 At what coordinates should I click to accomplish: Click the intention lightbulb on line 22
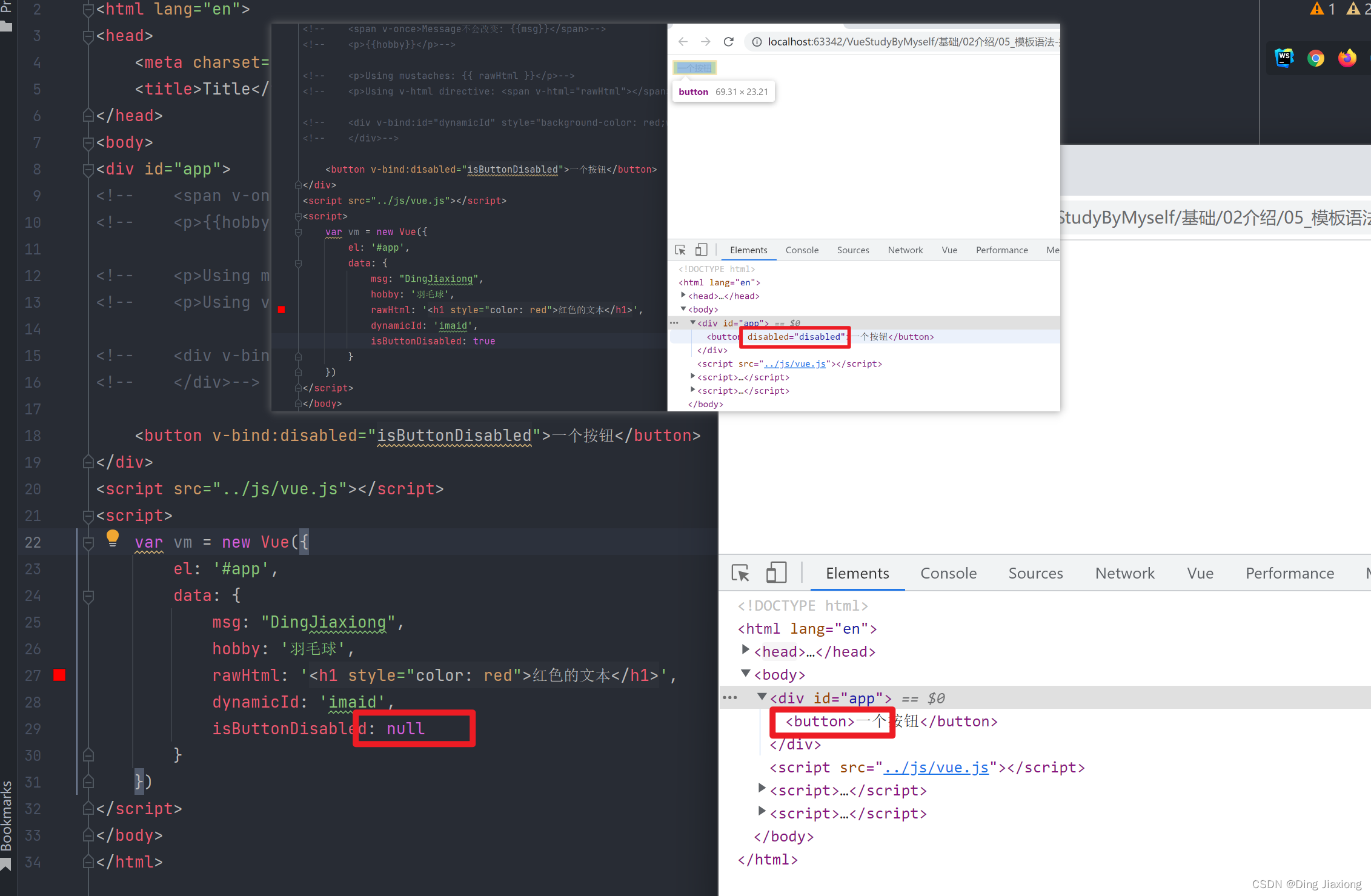[x=113, y=538]
